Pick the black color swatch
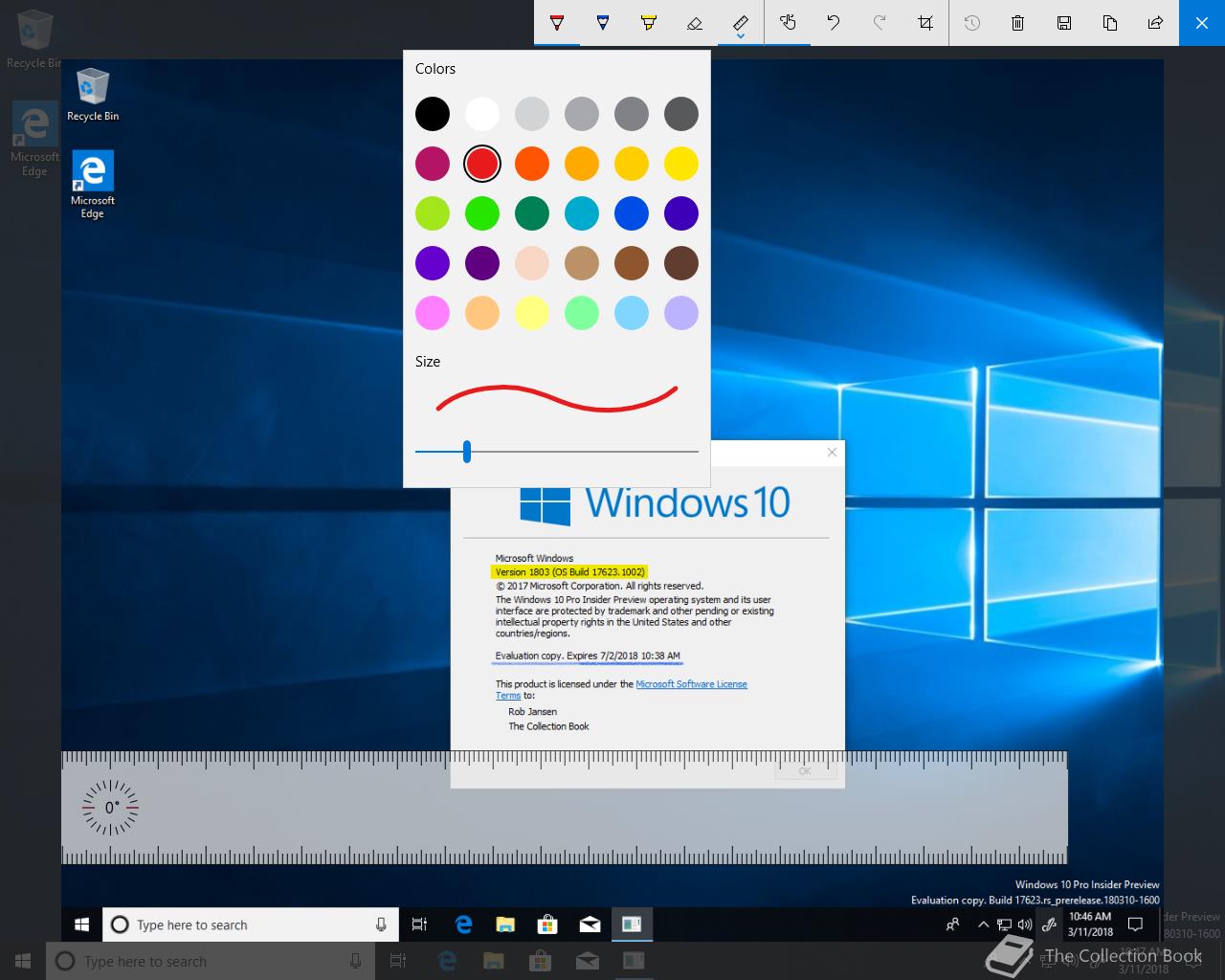This screenshot has height=980, width=1225. point(433,114)
